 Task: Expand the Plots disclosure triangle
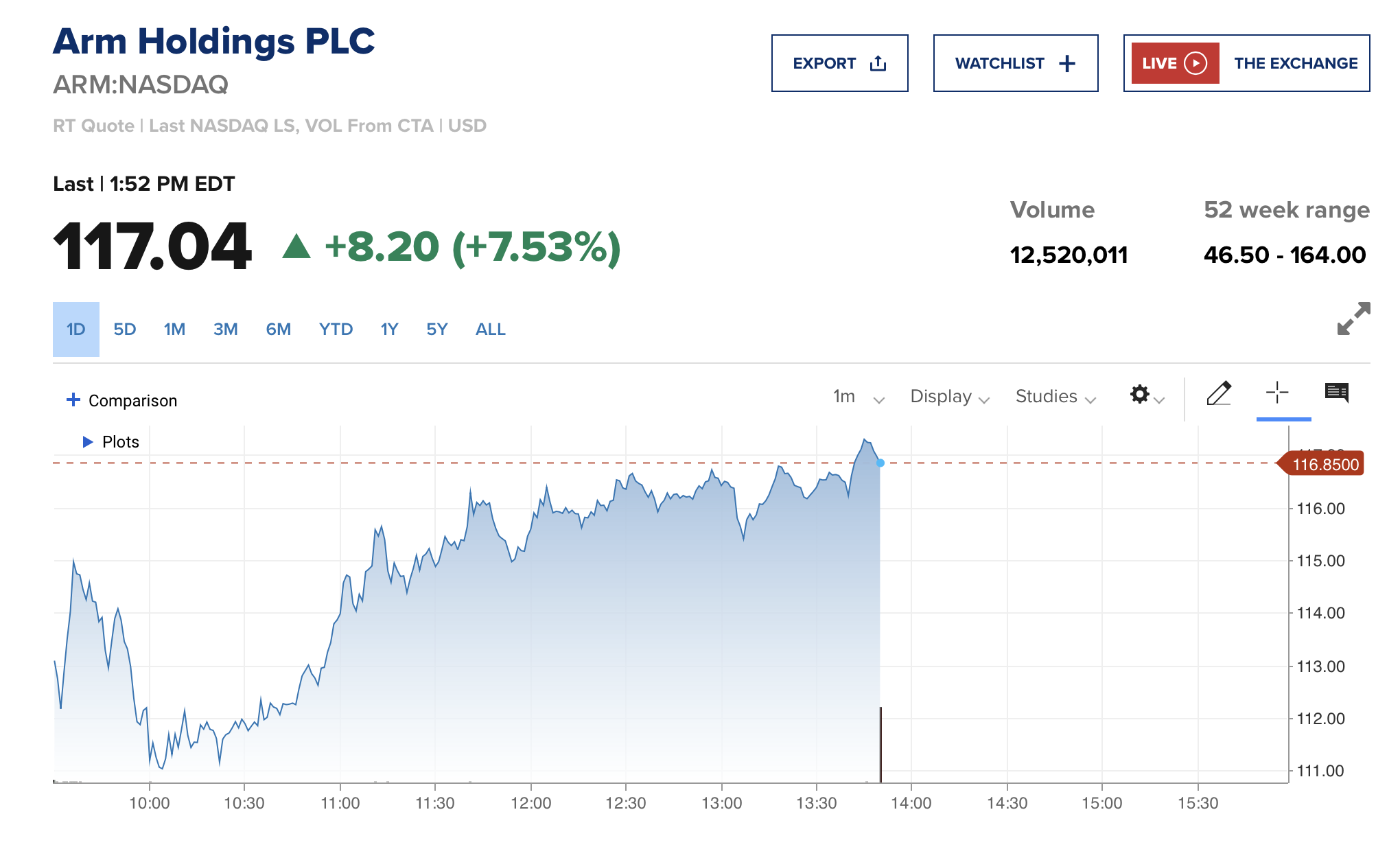tap(88, 442)
